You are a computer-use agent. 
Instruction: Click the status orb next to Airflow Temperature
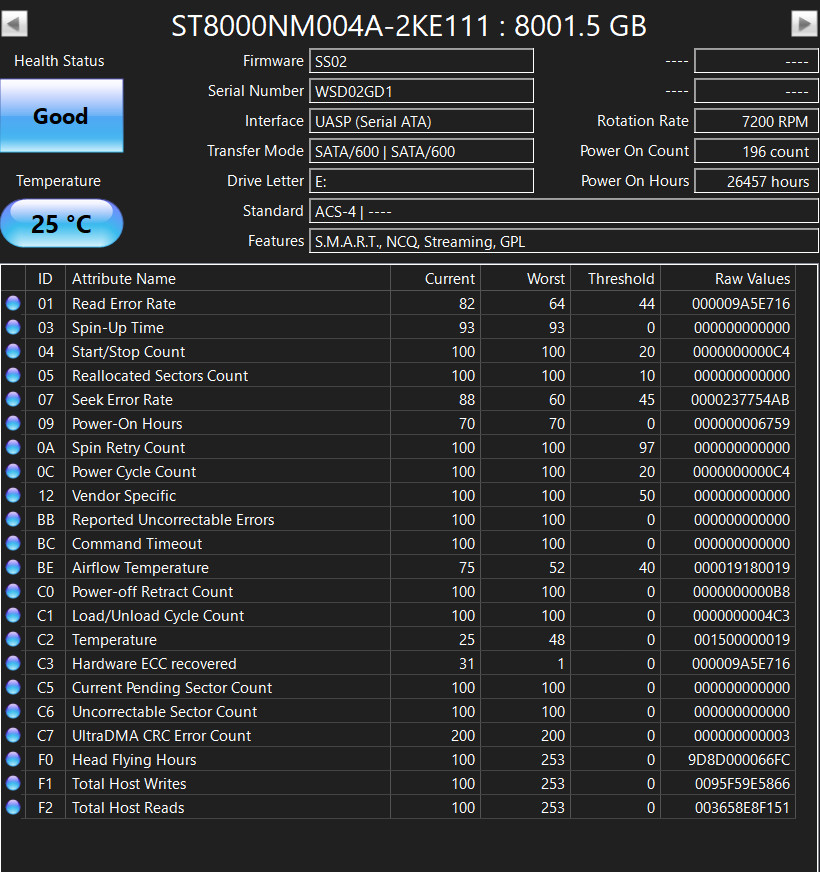(13, 567)
